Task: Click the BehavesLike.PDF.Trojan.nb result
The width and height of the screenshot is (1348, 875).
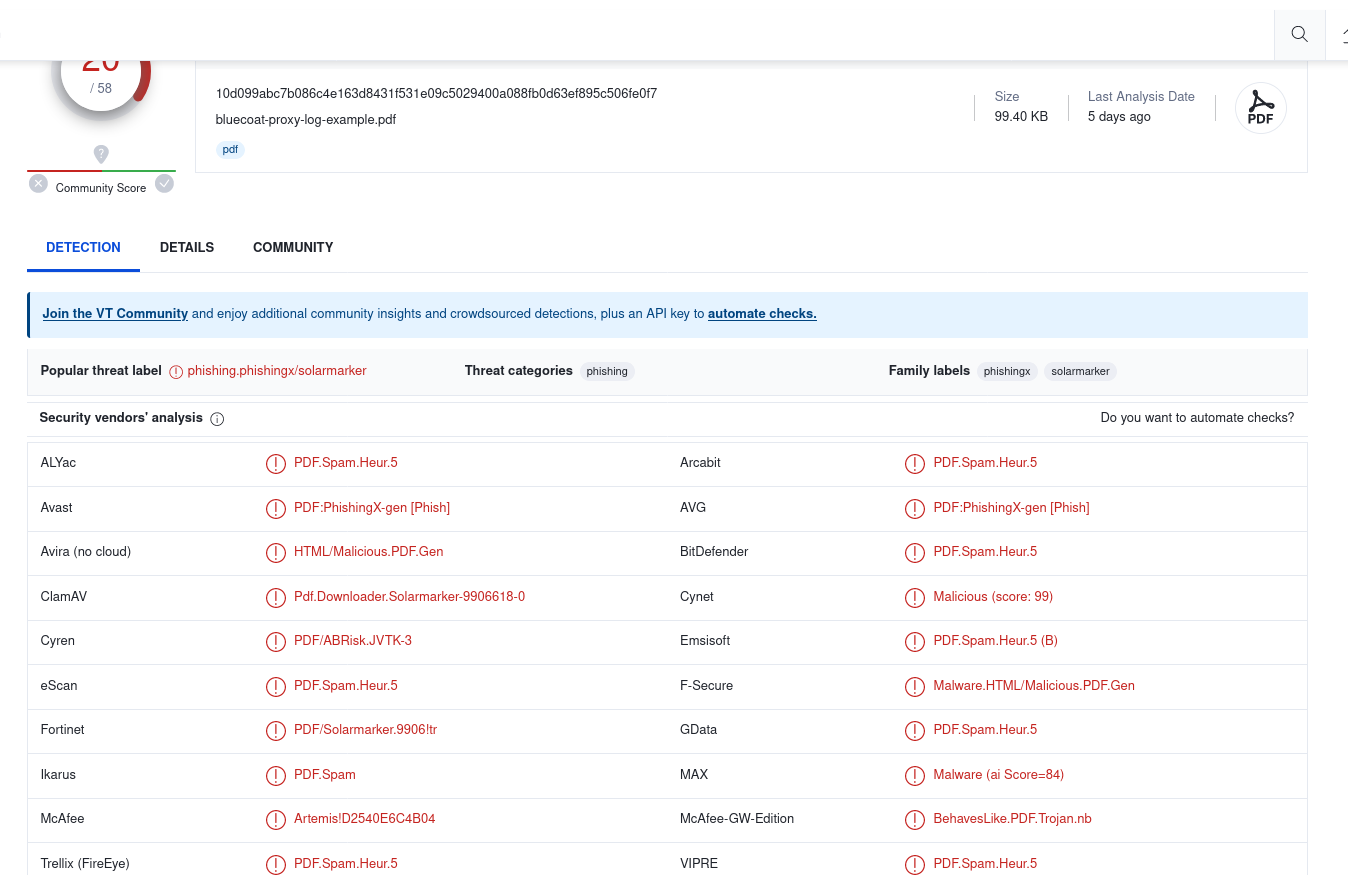Action: pyautogui.click(x=1012, y=819)
